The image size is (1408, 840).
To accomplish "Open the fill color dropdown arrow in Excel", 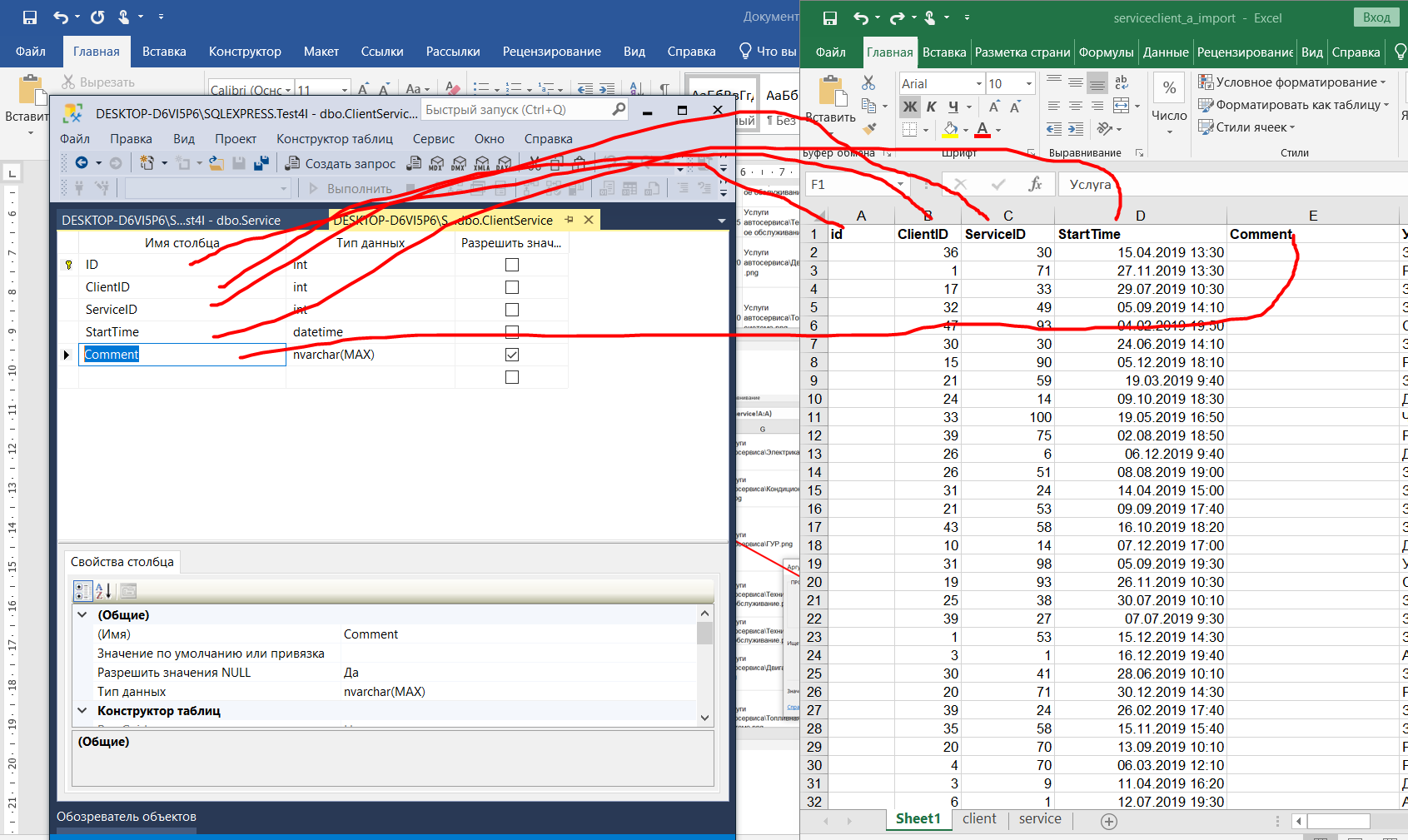I will pyautogui.click(x=966, y=130).
